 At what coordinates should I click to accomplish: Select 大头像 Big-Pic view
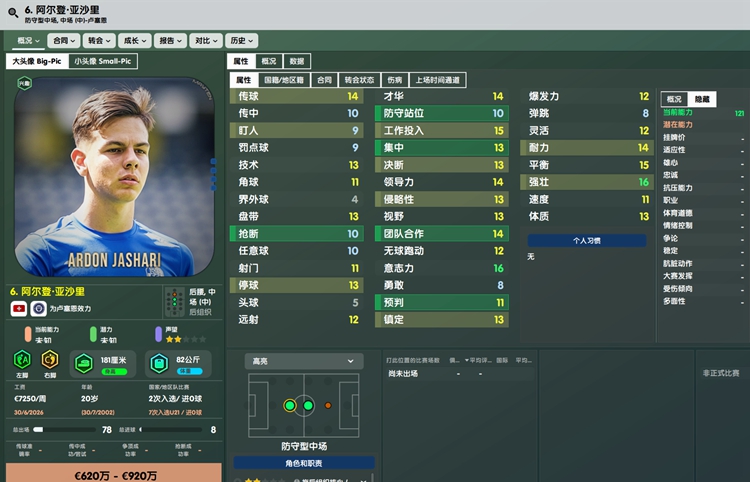(37, 61)
